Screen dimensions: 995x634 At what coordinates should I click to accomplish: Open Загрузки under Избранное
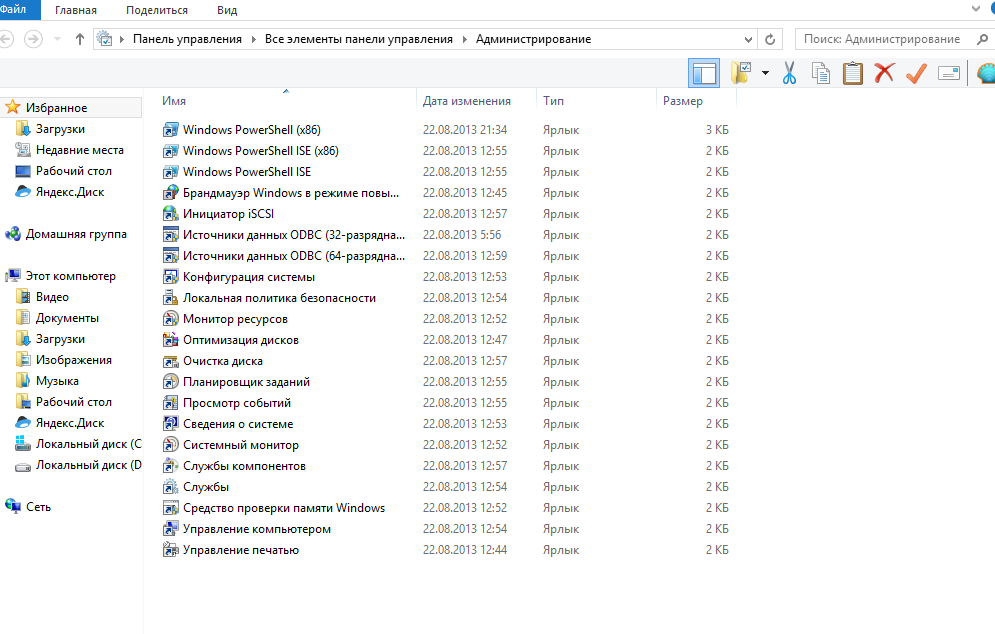coord(60,129)
